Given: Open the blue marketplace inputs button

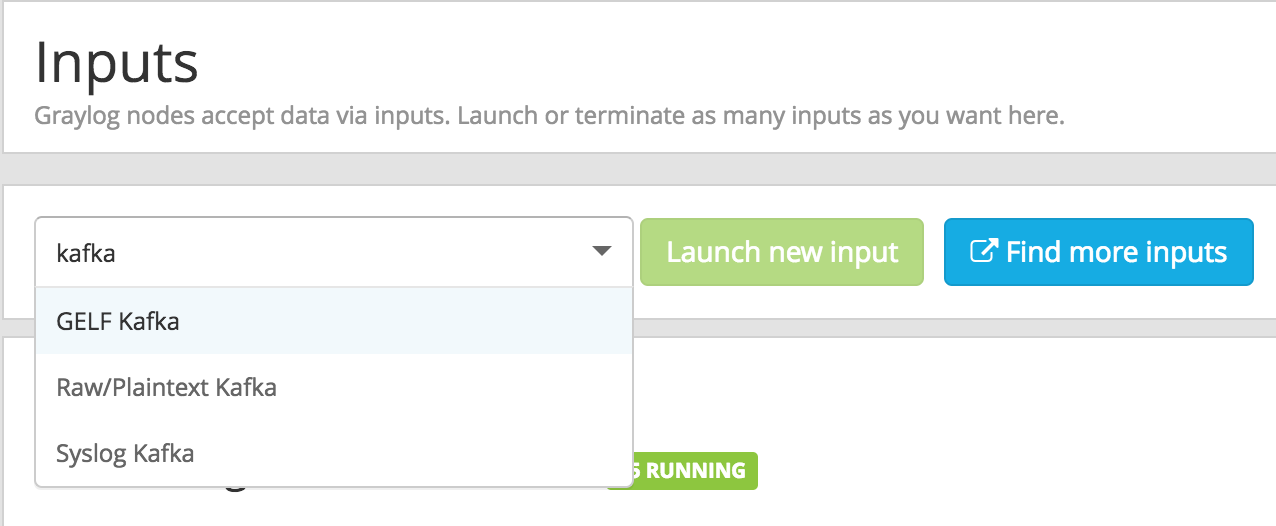Looking at the screenshot, I should click(1098, 252).
